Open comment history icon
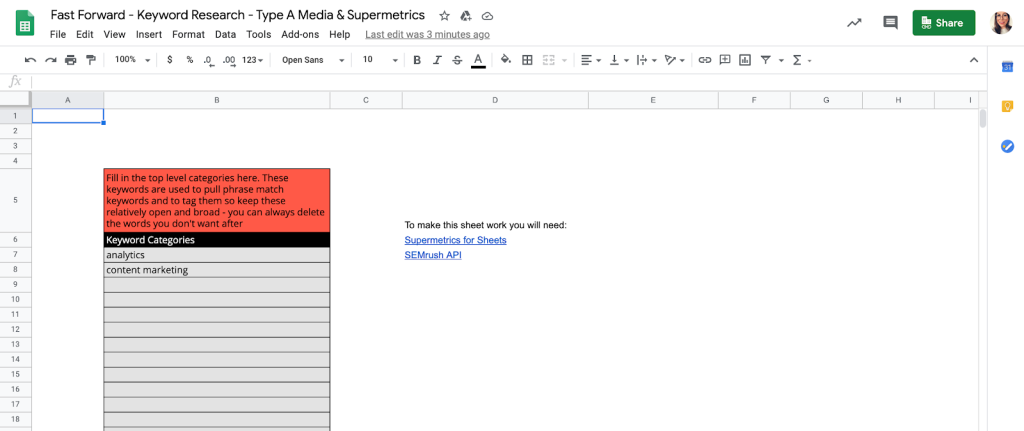The height and width of the screenshot is (431, 1024). tap(890, 22)
